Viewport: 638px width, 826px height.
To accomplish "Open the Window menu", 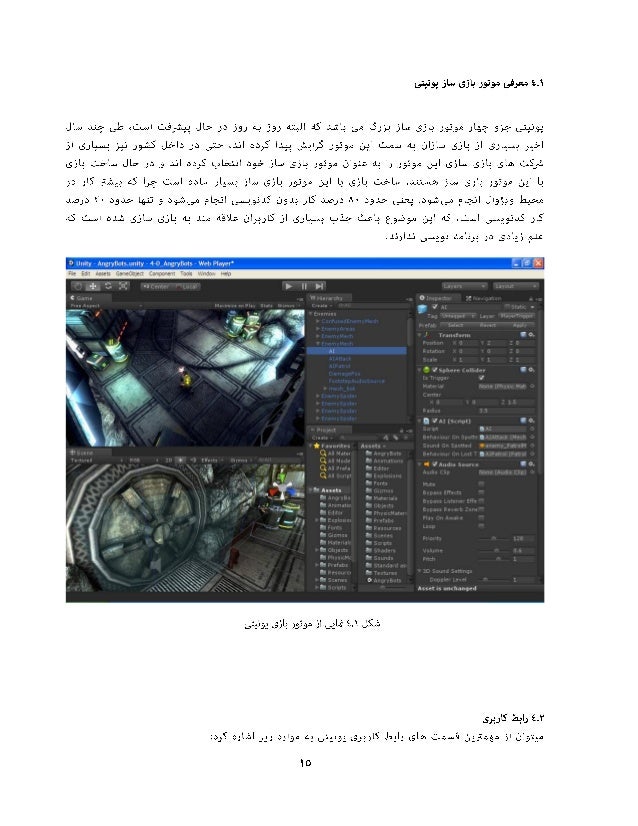I will 207,274.
